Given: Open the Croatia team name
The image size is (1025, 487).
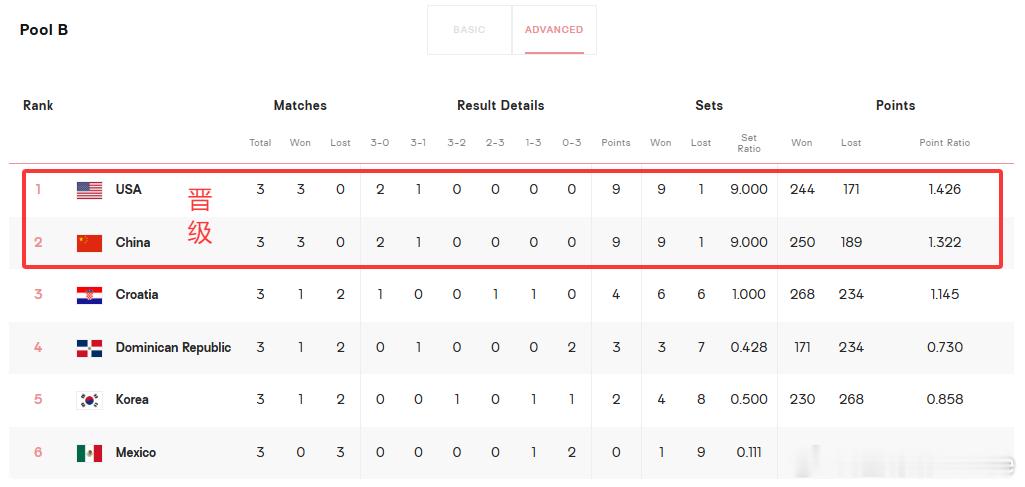Looking at the screenshot, I should coord(137,295).
